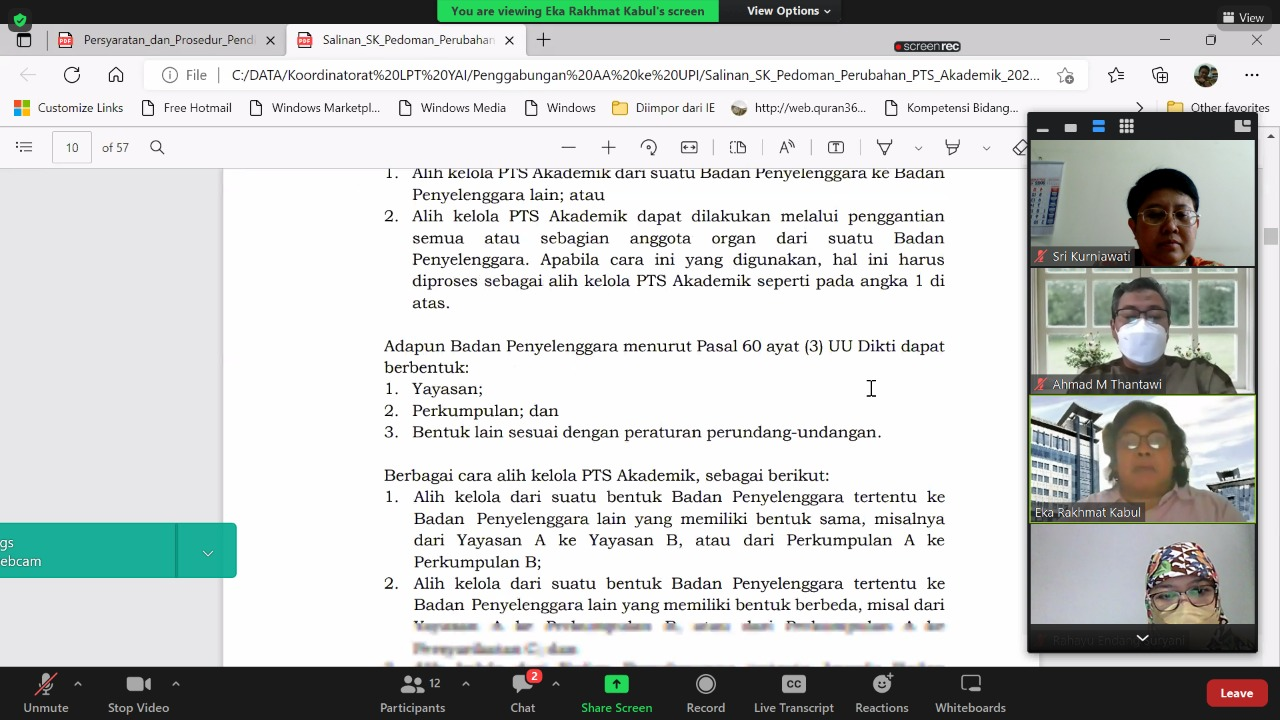Open browser profile avatar
1280x720 pixels.
(x=1206, y=75)
